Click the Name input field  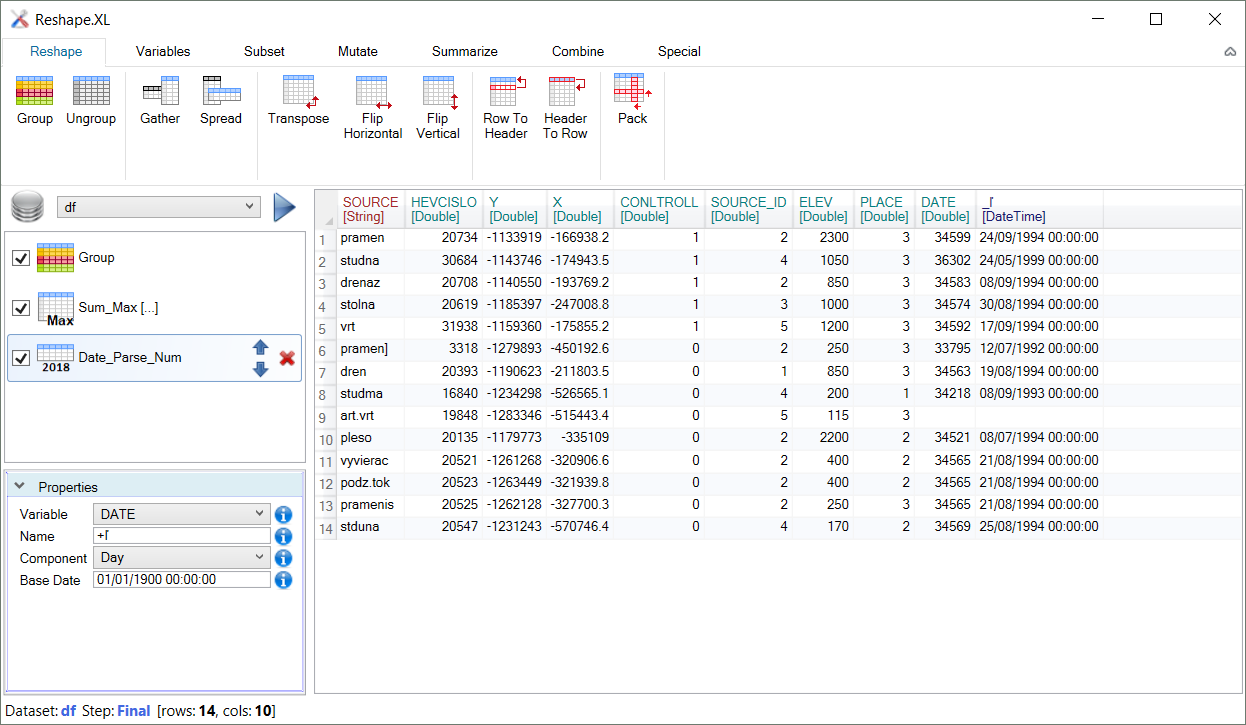[181, 536]
